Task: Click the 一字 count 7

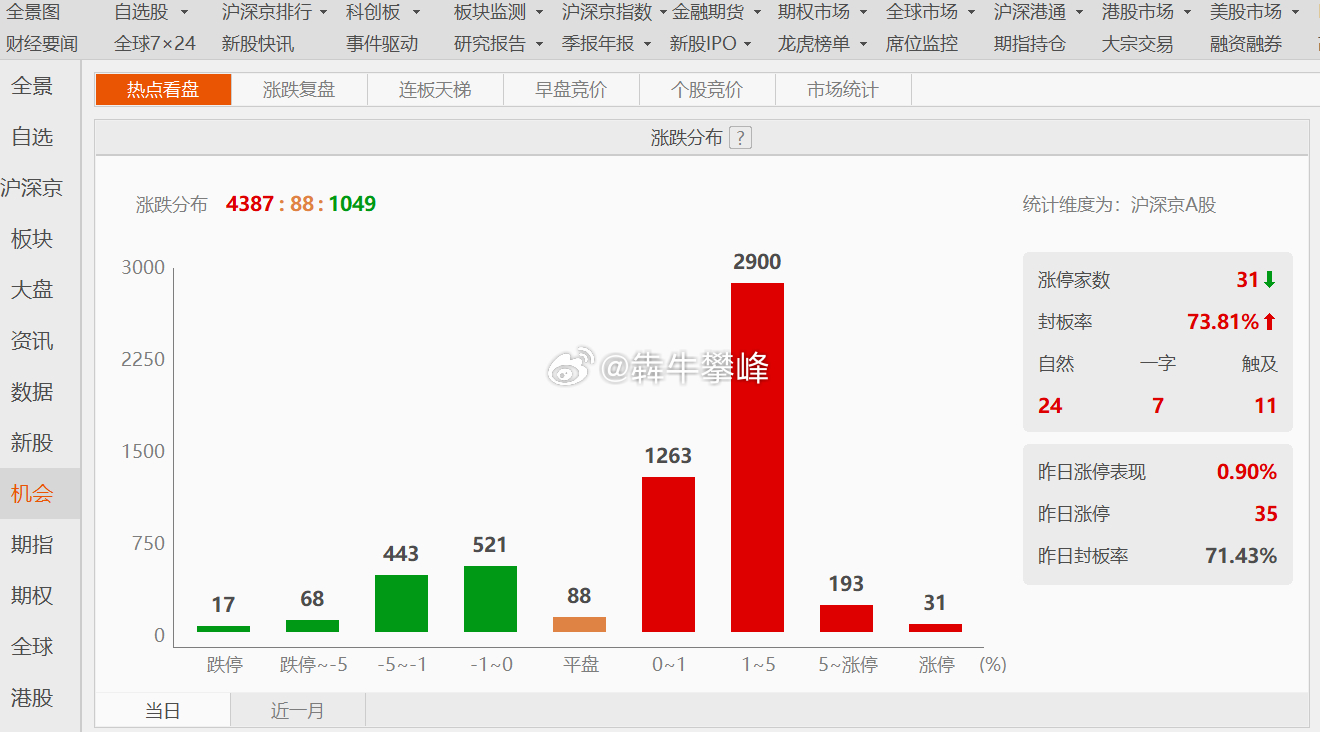Action: 1158,406
